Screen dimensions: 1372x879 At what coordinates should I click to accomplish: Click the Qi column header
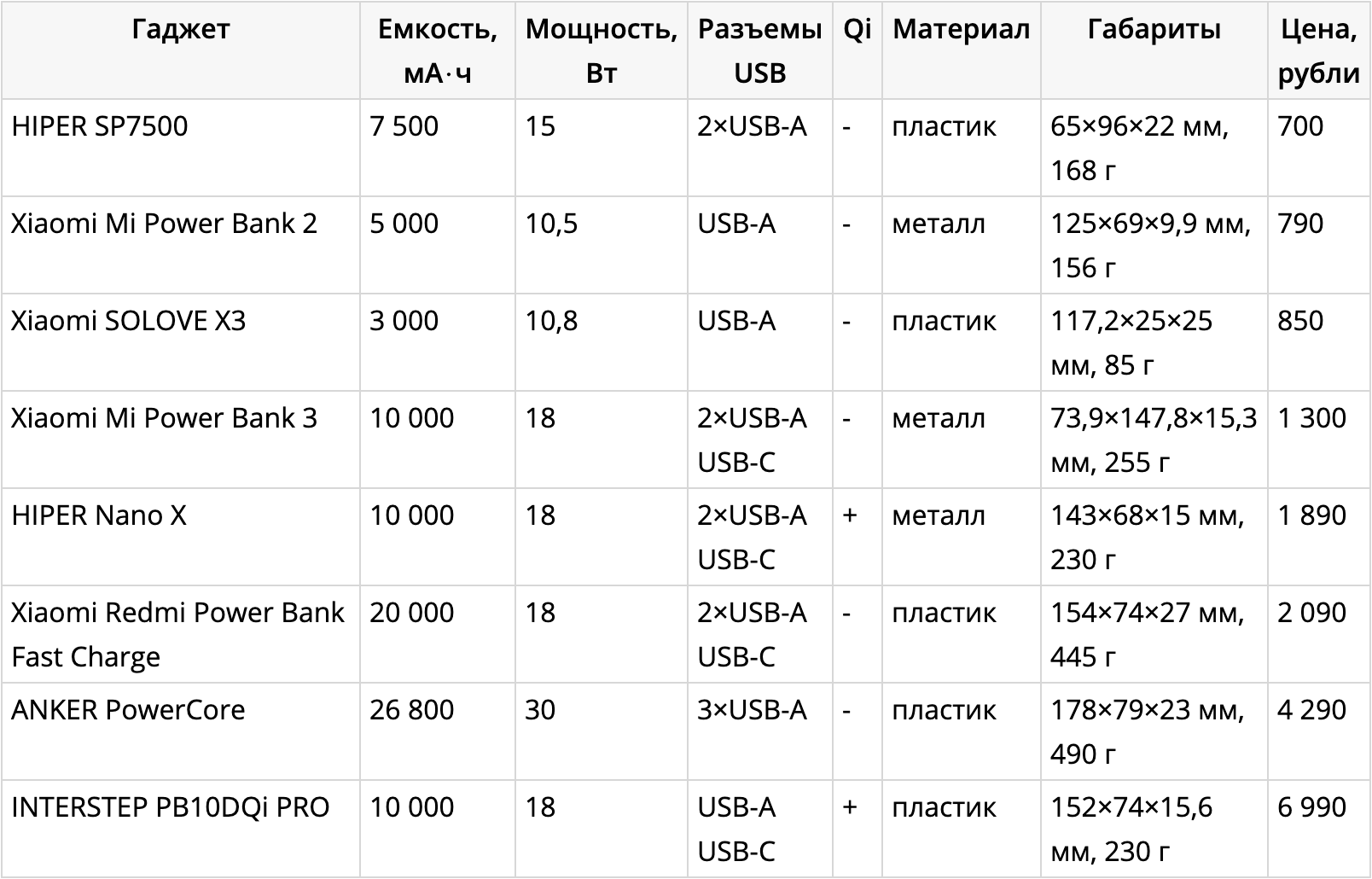pyautogui.click(x=857, y=50)
